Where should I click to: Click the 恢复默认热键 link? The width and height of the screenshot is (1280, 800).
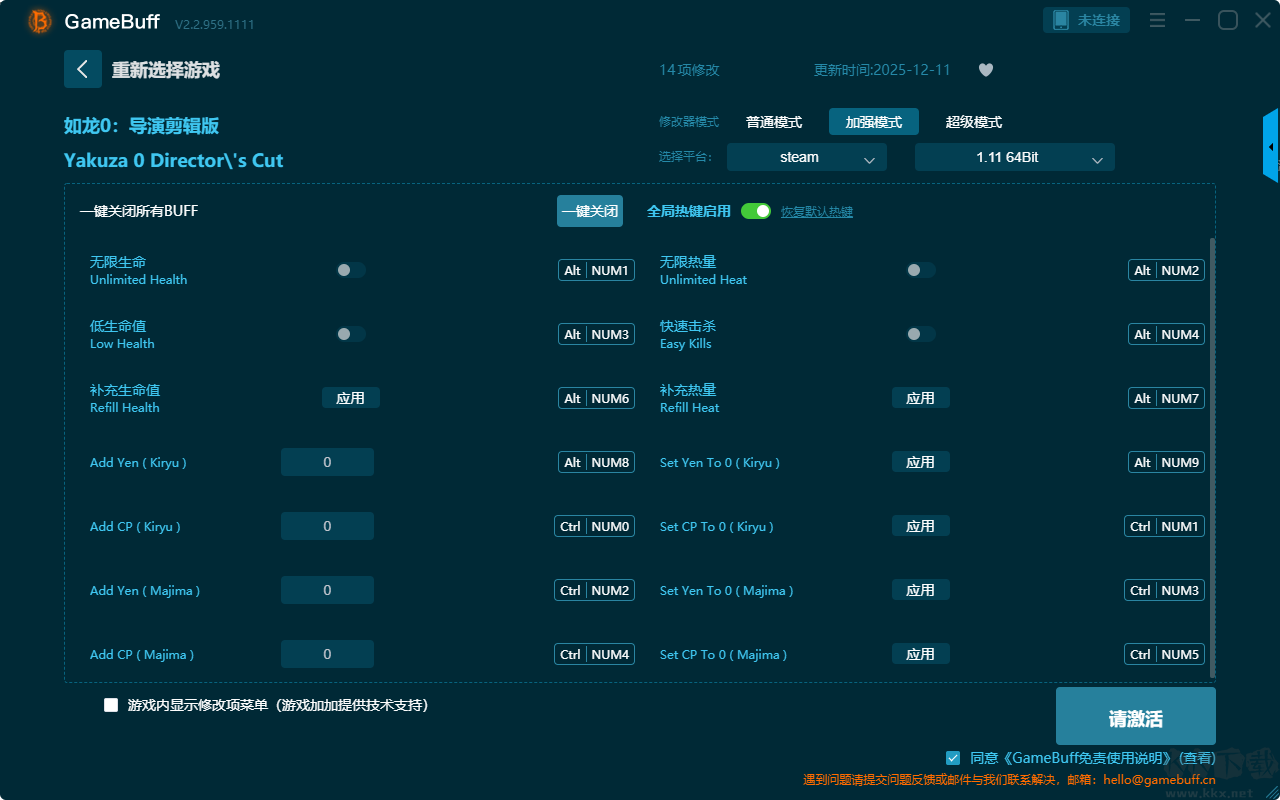(x=816, y=212)
